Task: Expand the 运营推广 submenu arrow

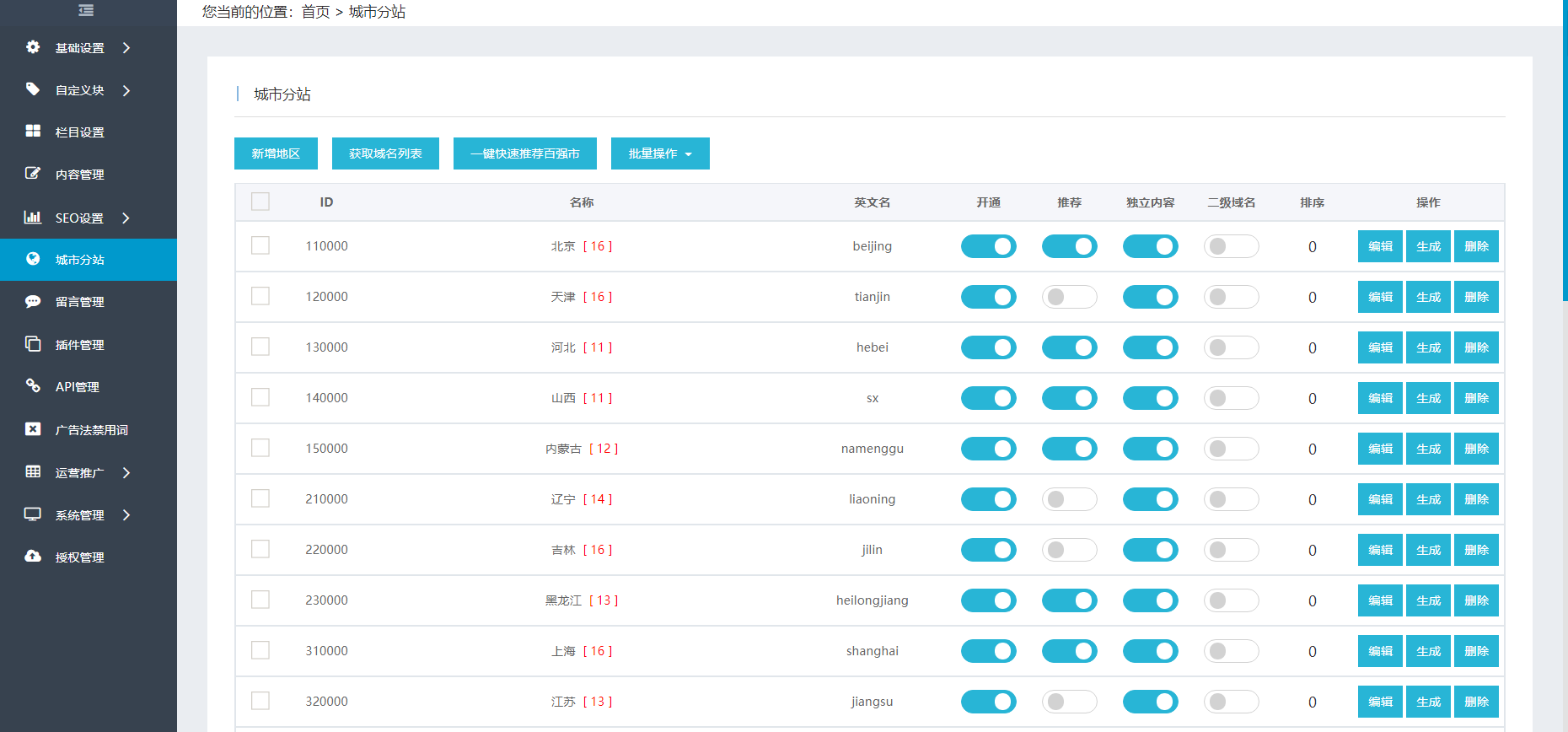Action: point(126,473)
